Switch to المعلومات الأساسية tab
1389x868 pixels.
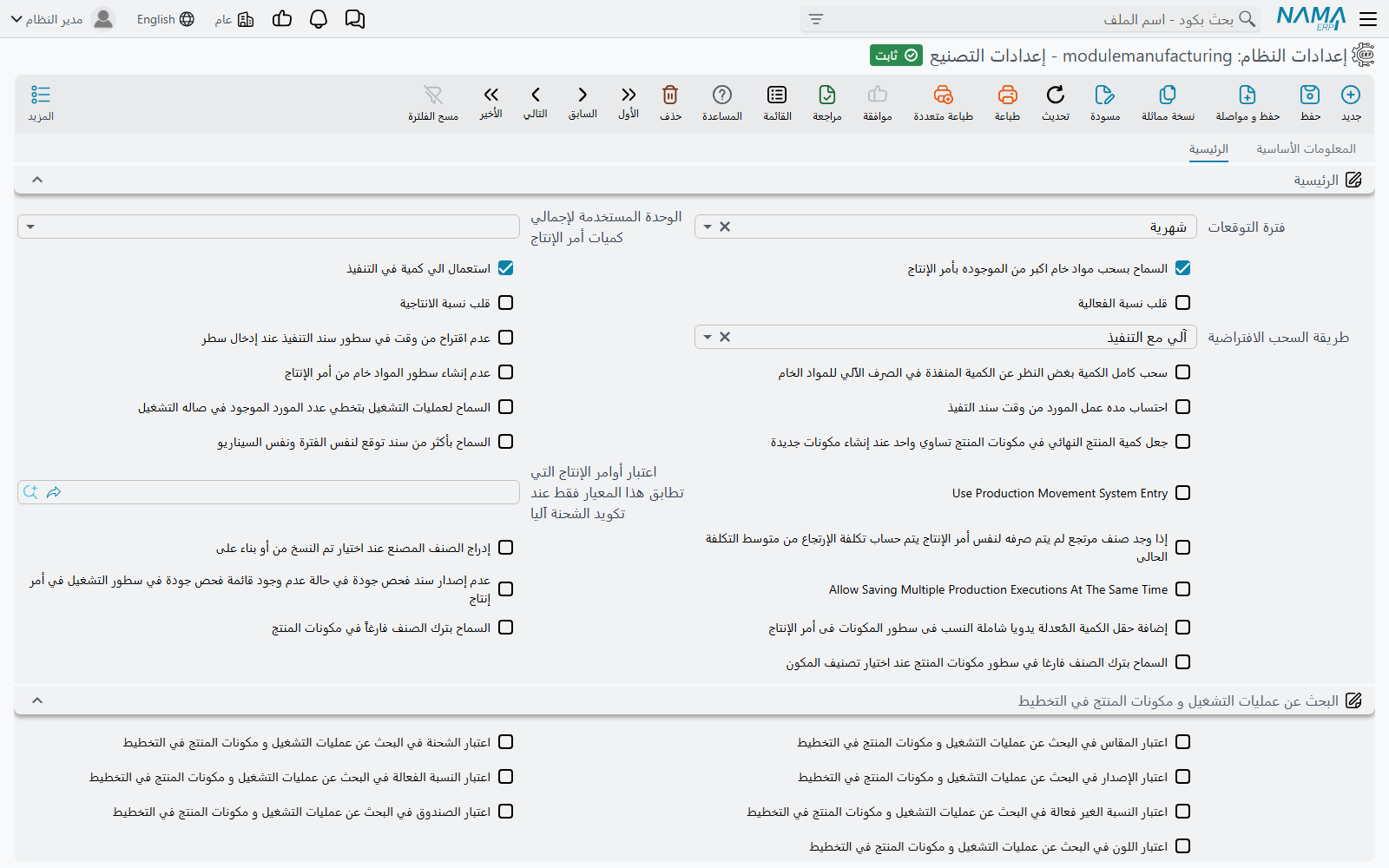(x=1306, y=148)
